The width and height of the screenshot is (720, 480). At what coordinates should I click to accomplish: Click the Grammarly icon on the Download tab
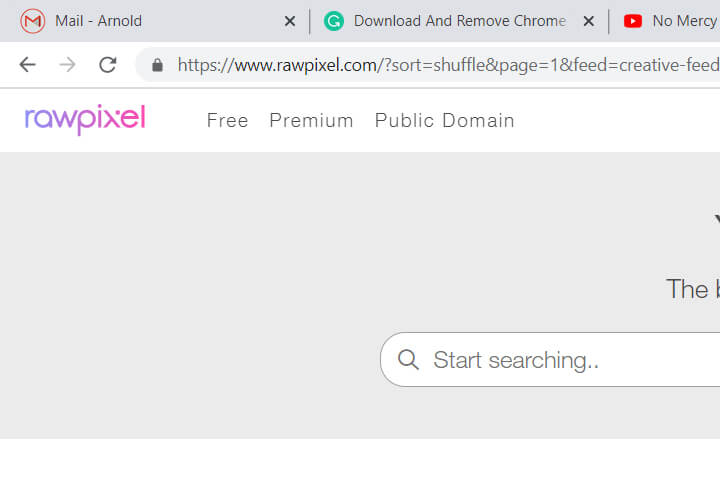334,21
